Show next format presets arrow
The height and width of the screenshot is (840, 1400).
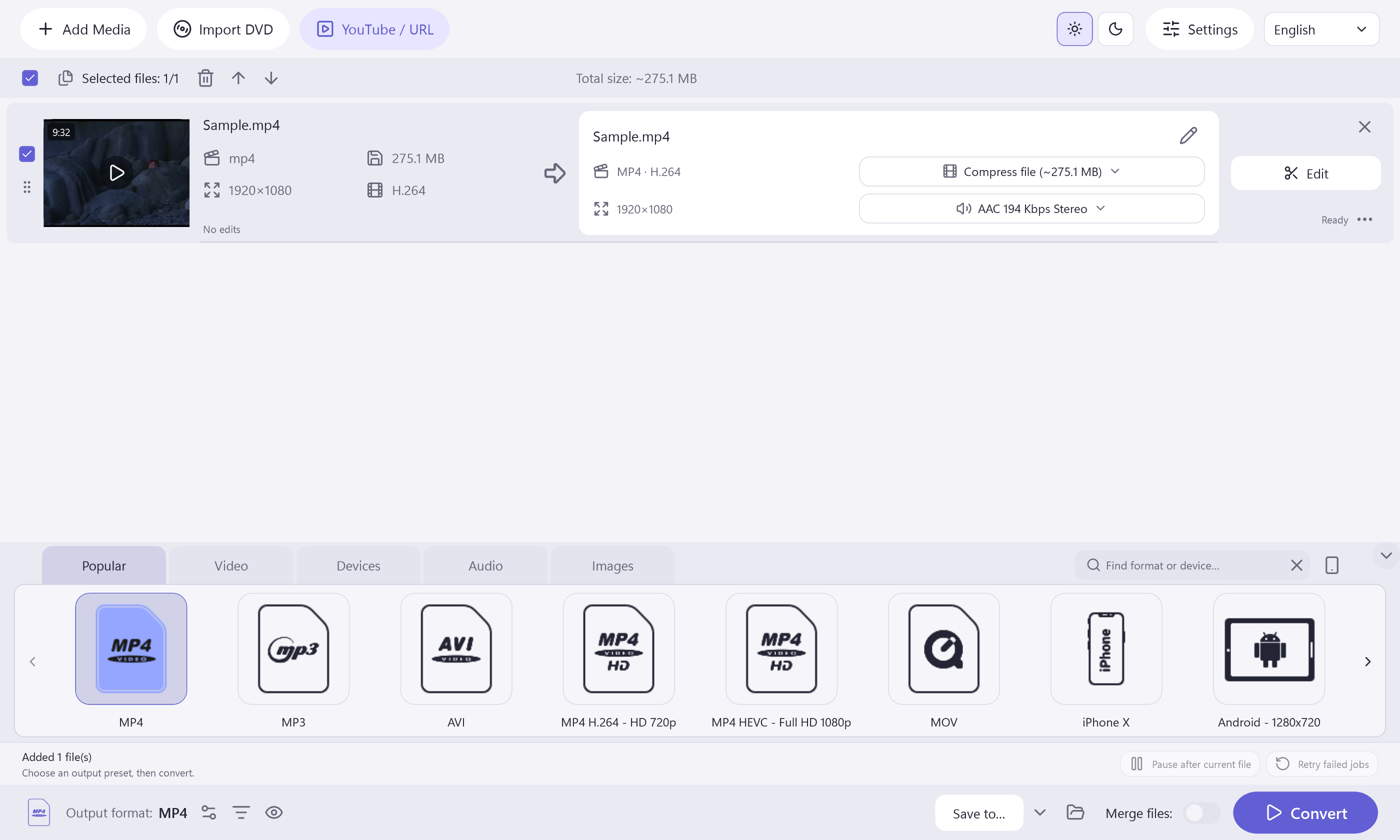(1367, 661)
